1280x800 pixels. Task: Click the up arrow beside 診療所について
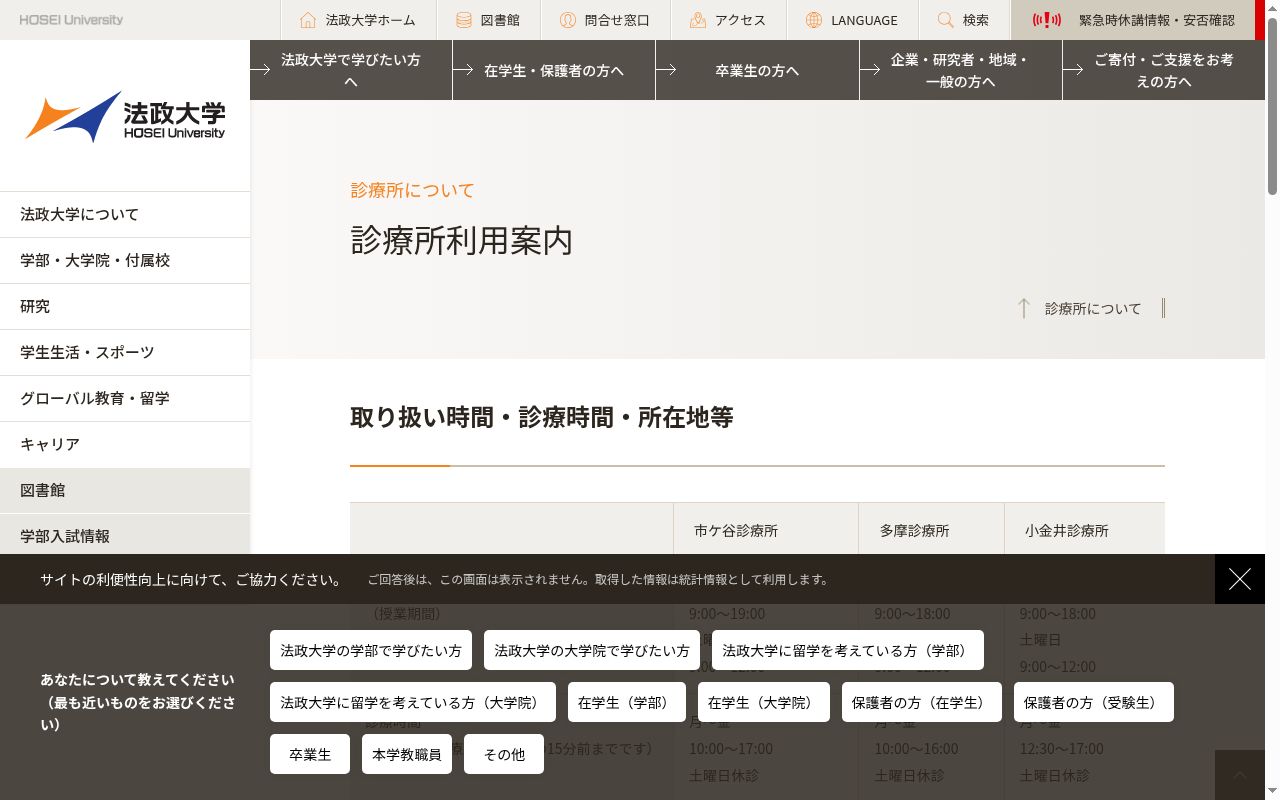(1023, 308)
